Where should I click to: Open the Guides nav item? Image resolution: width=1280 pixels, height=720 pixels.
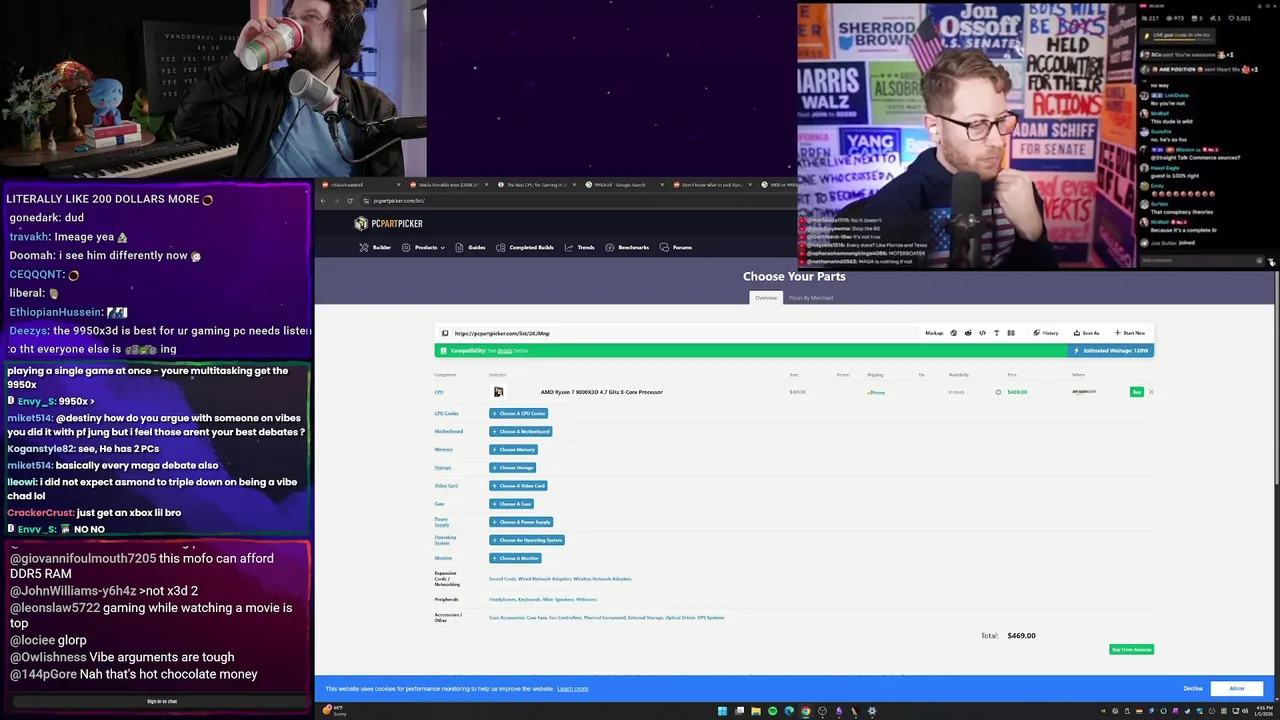point(471,247)
